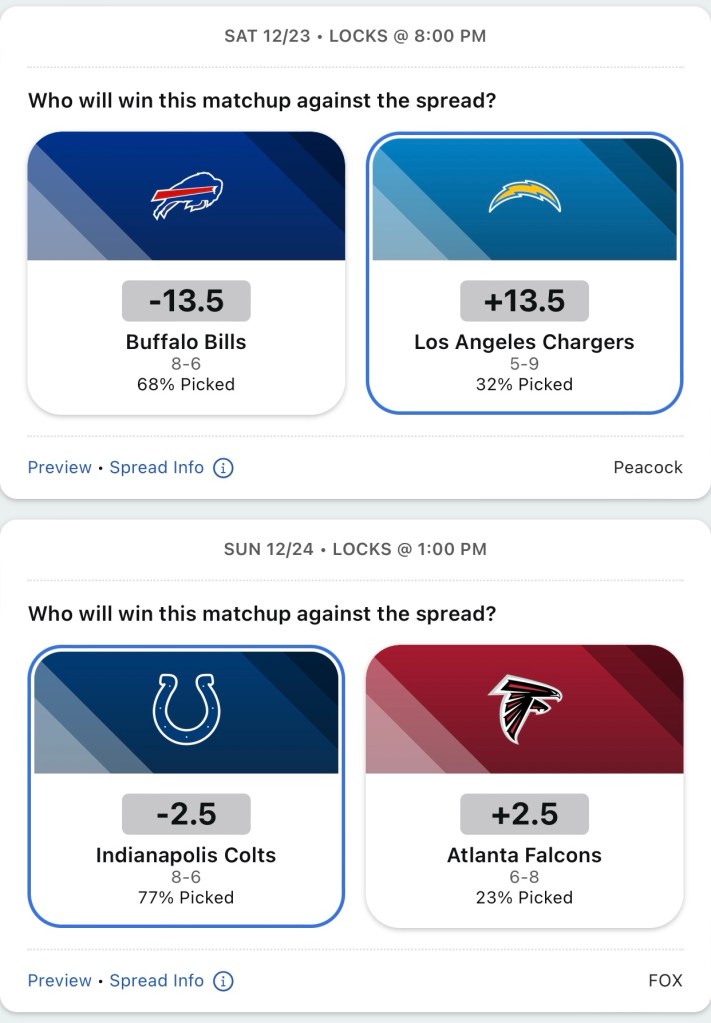Pick Los Angeles Chargers team name
Screen dimensions: 711x1023
pyautogui.click(x=524, y=342)
